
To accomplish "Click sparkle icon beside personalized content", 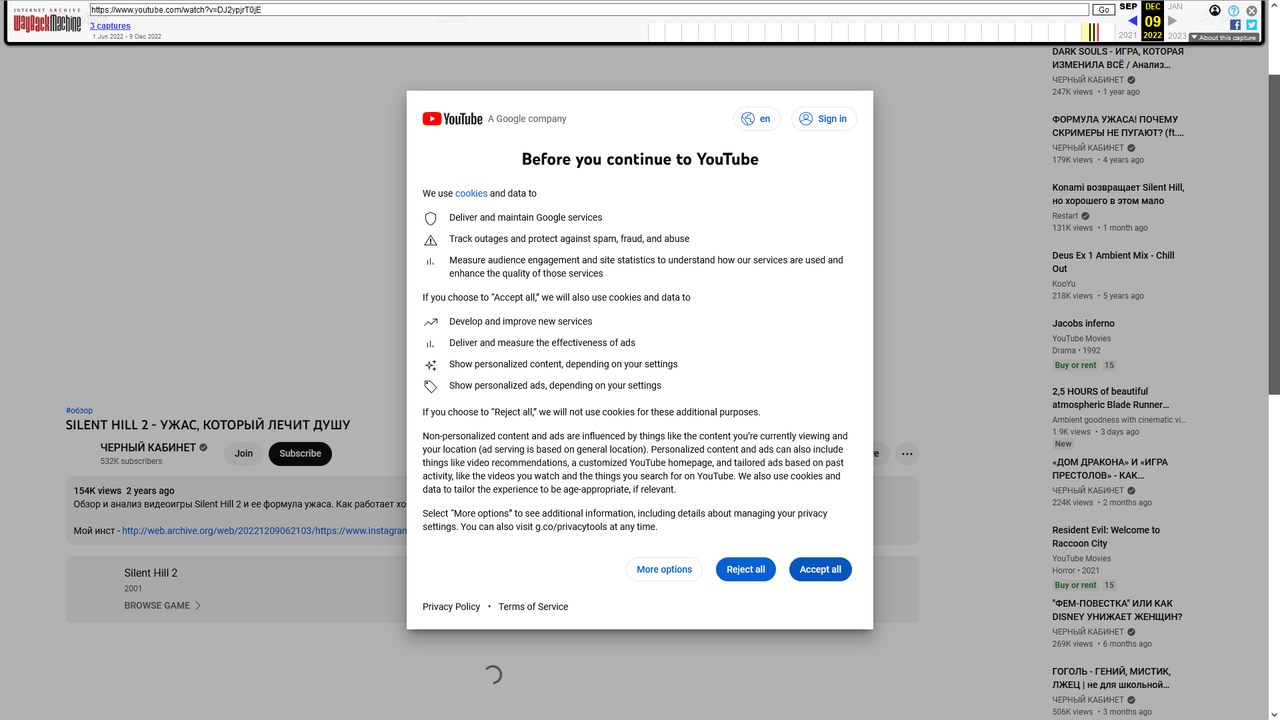I will point(431,365).
